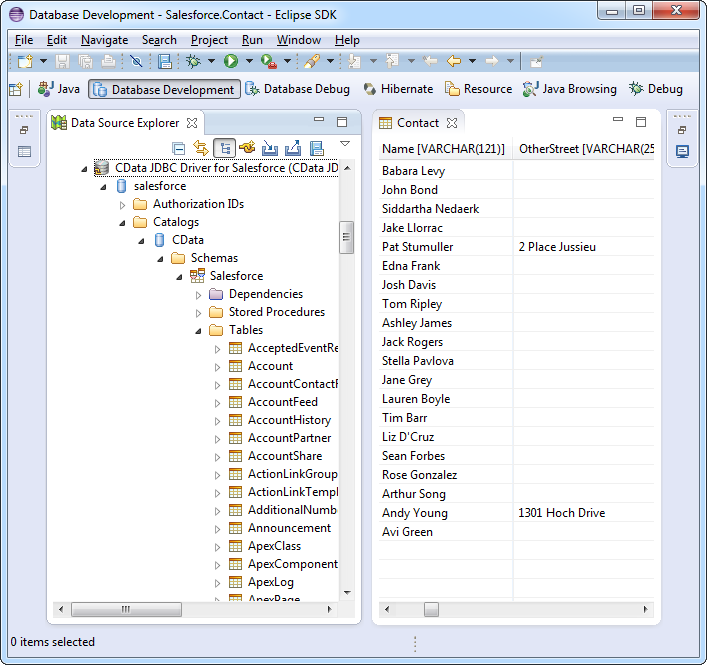
Task: Click the Run green play button
Action: [x=231, y=62]
